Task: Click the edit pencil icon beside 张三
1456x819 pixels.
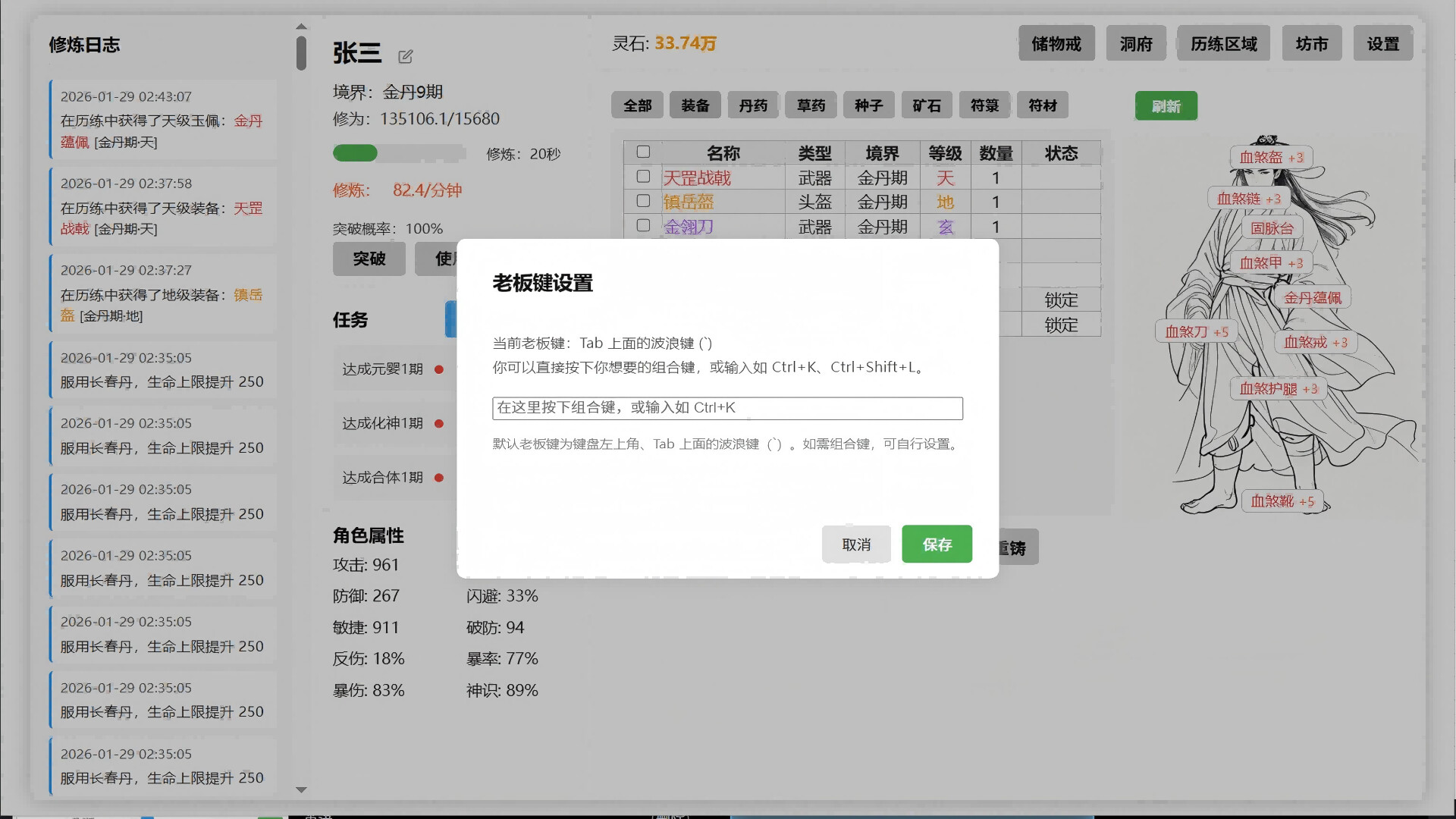Action: coord(406,56)
